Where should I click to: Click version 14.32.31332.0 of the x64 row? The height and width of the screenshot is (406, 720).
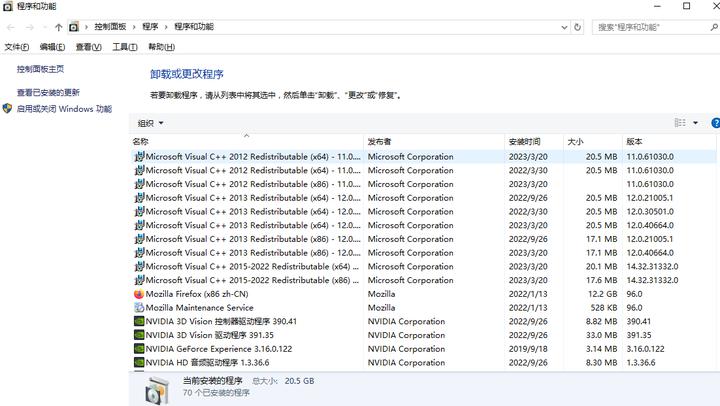click(x=652, y=266)
